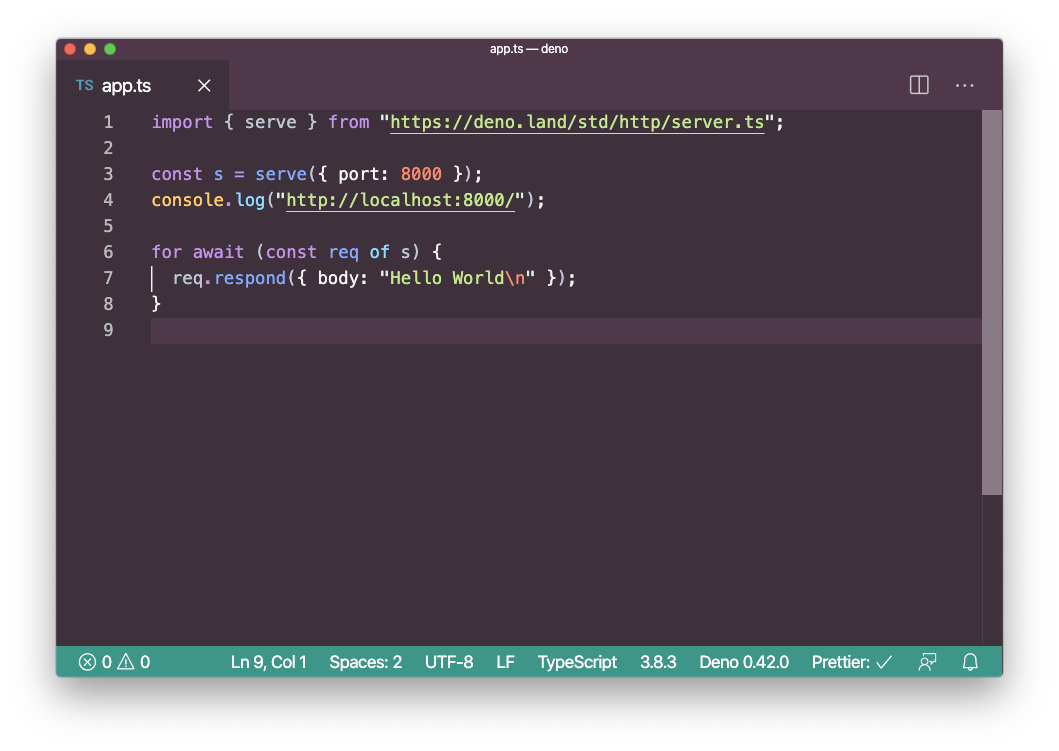Click the errors count icon in status bar
The image size is (1059, 751).
88,662
